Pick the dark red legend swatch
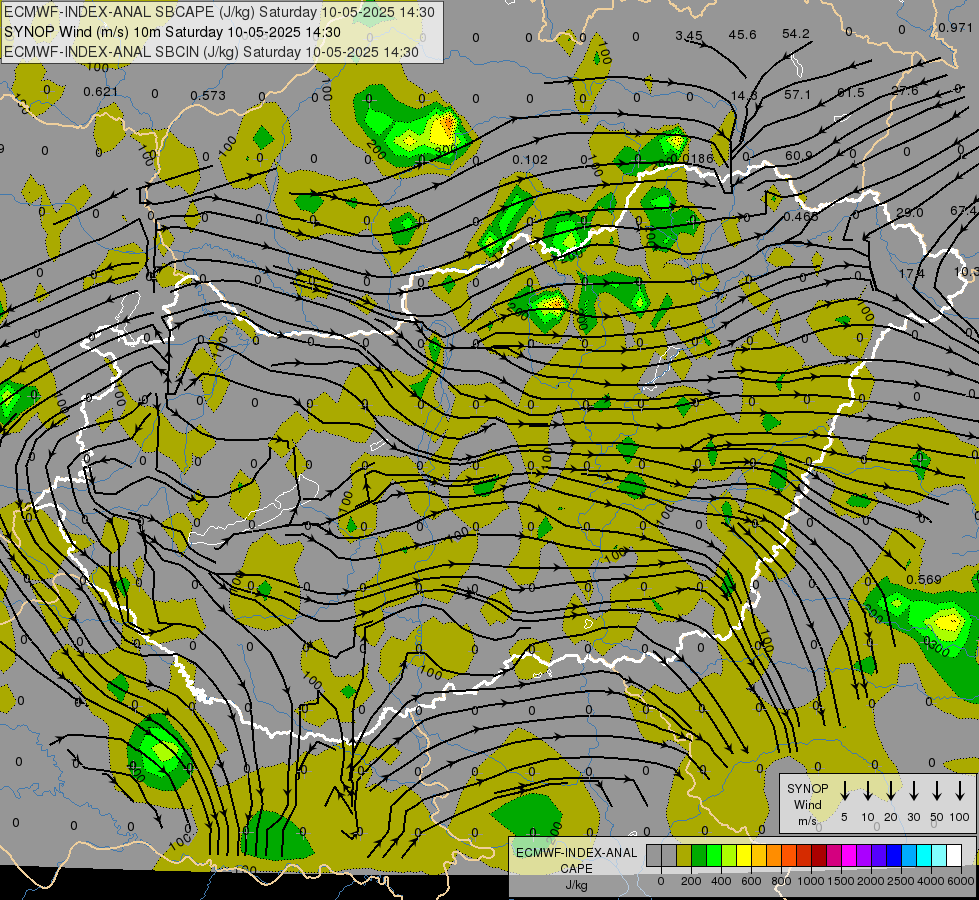The height and width of the screenshot is (900, 979). pyautogui.click(x=820, y=855)
